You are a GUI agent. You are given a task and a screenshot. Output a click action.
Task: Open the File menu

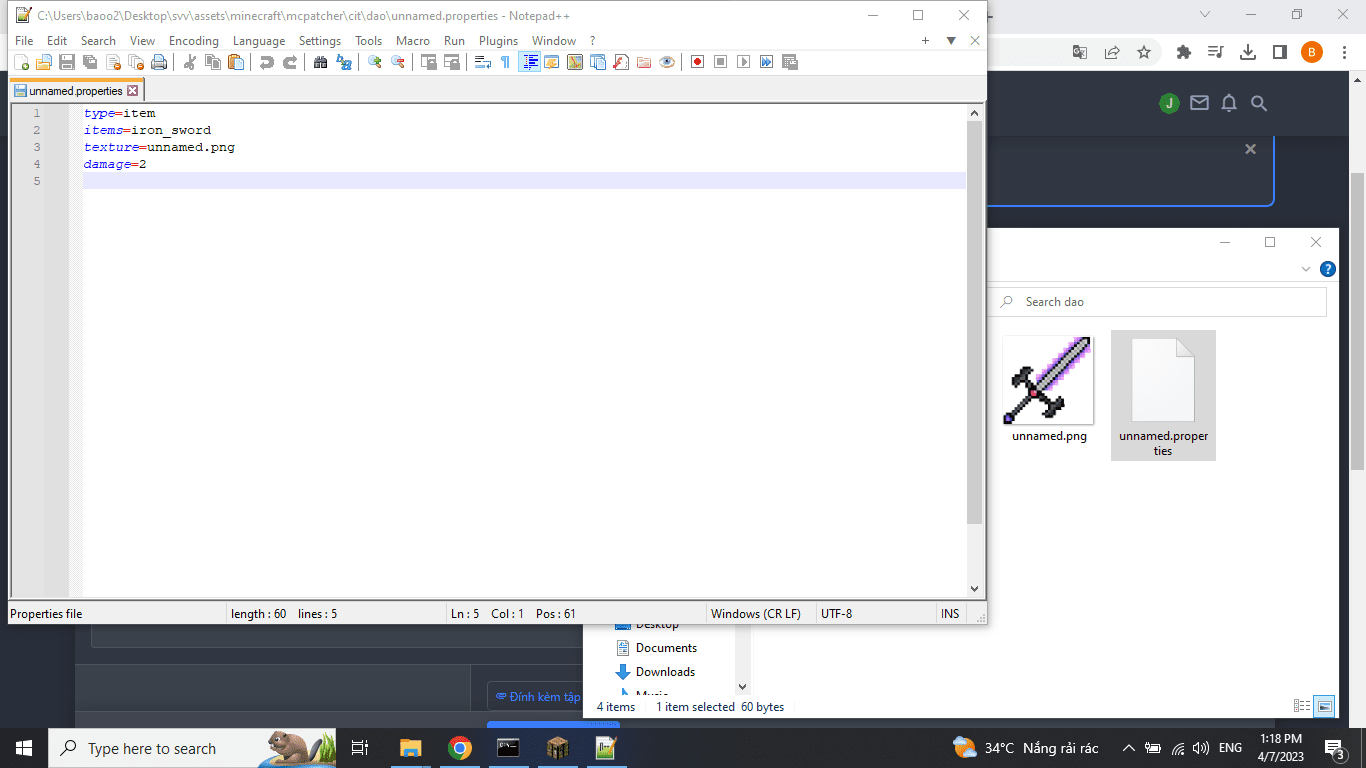pyautogui.click(x=24, y=41)
